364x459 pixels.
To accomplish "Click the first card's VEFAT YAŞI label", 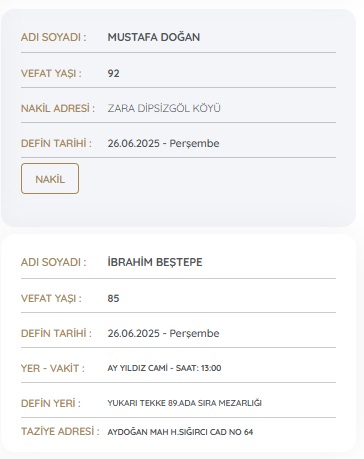I will (x=51, y=73).
